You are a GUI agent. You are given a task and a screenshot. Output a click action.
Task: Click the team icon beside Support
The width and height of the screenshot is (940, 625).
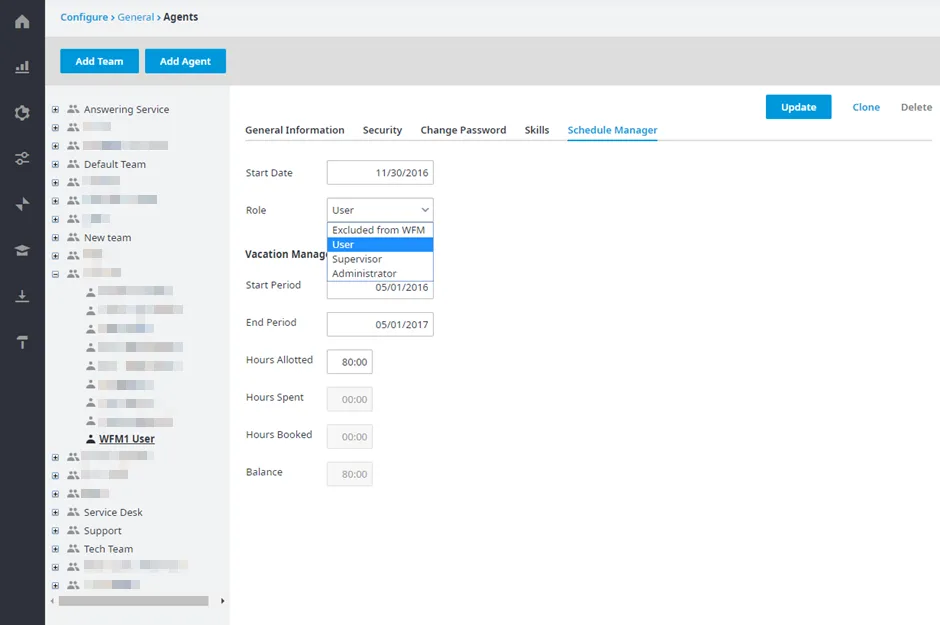point(73,530)
